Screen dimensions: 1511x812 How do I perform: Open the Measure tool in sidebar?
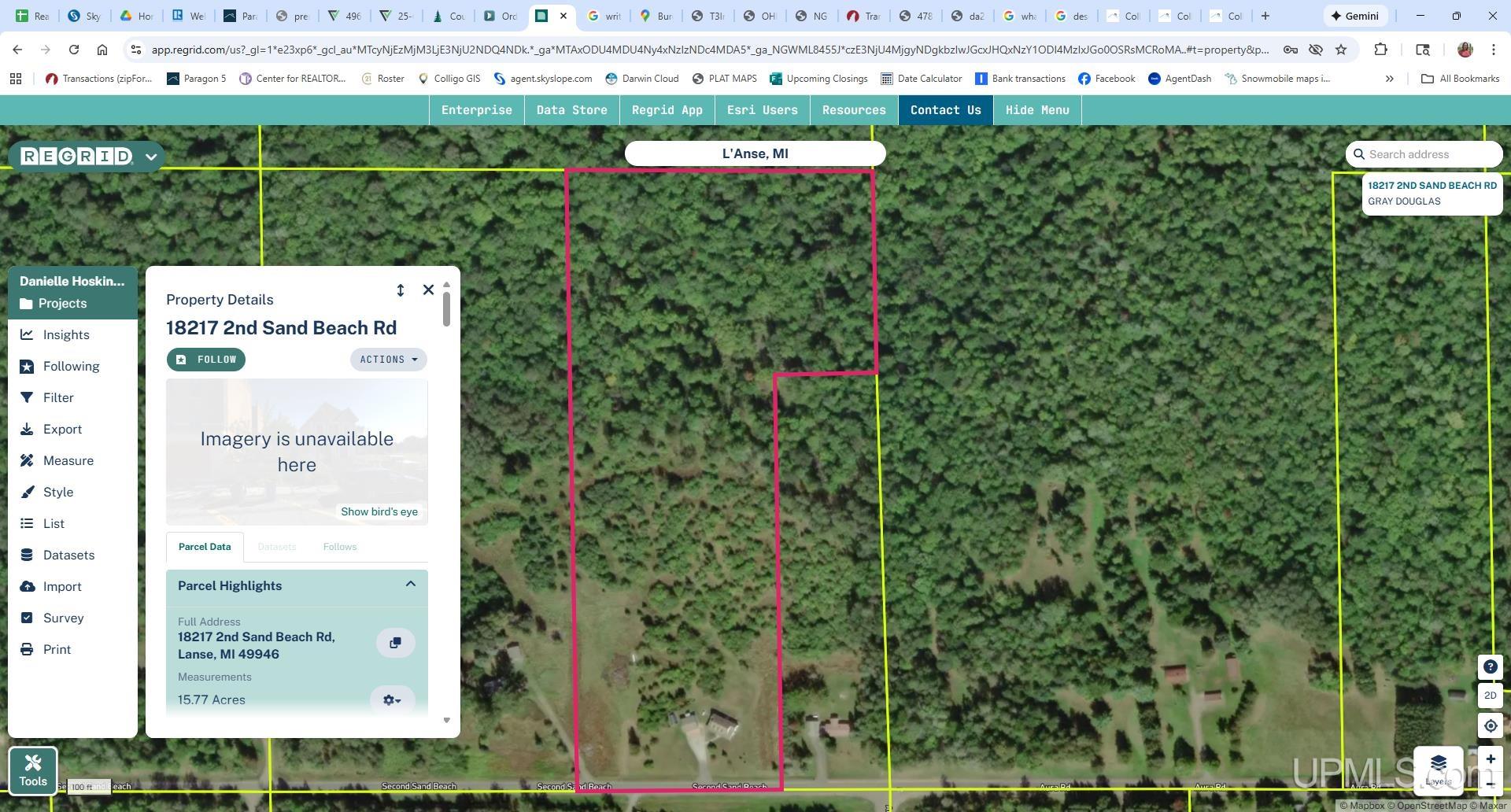coord(68,461)
